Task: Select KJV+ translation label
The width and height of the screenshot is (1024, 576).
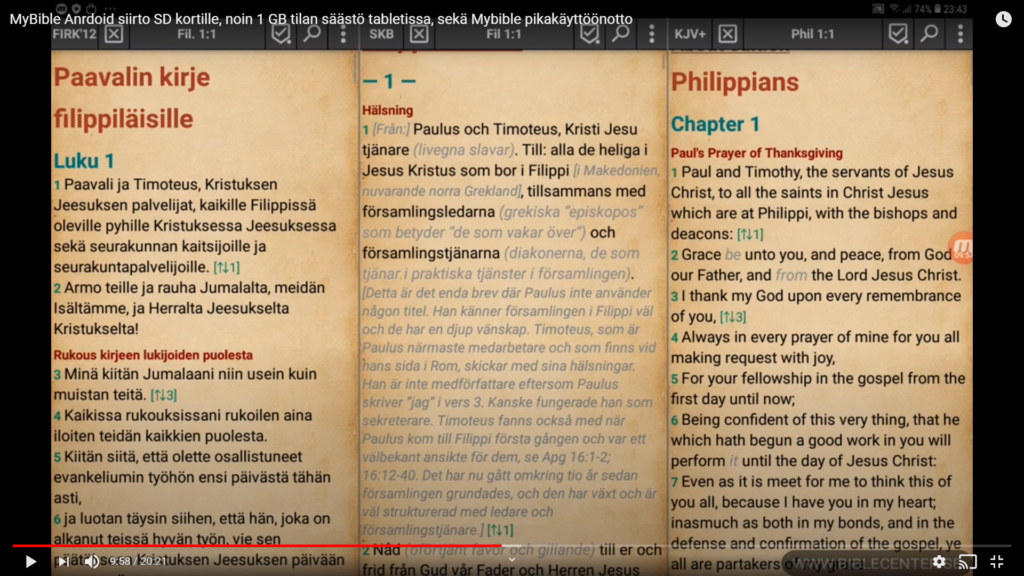Action: pos(690,34)
